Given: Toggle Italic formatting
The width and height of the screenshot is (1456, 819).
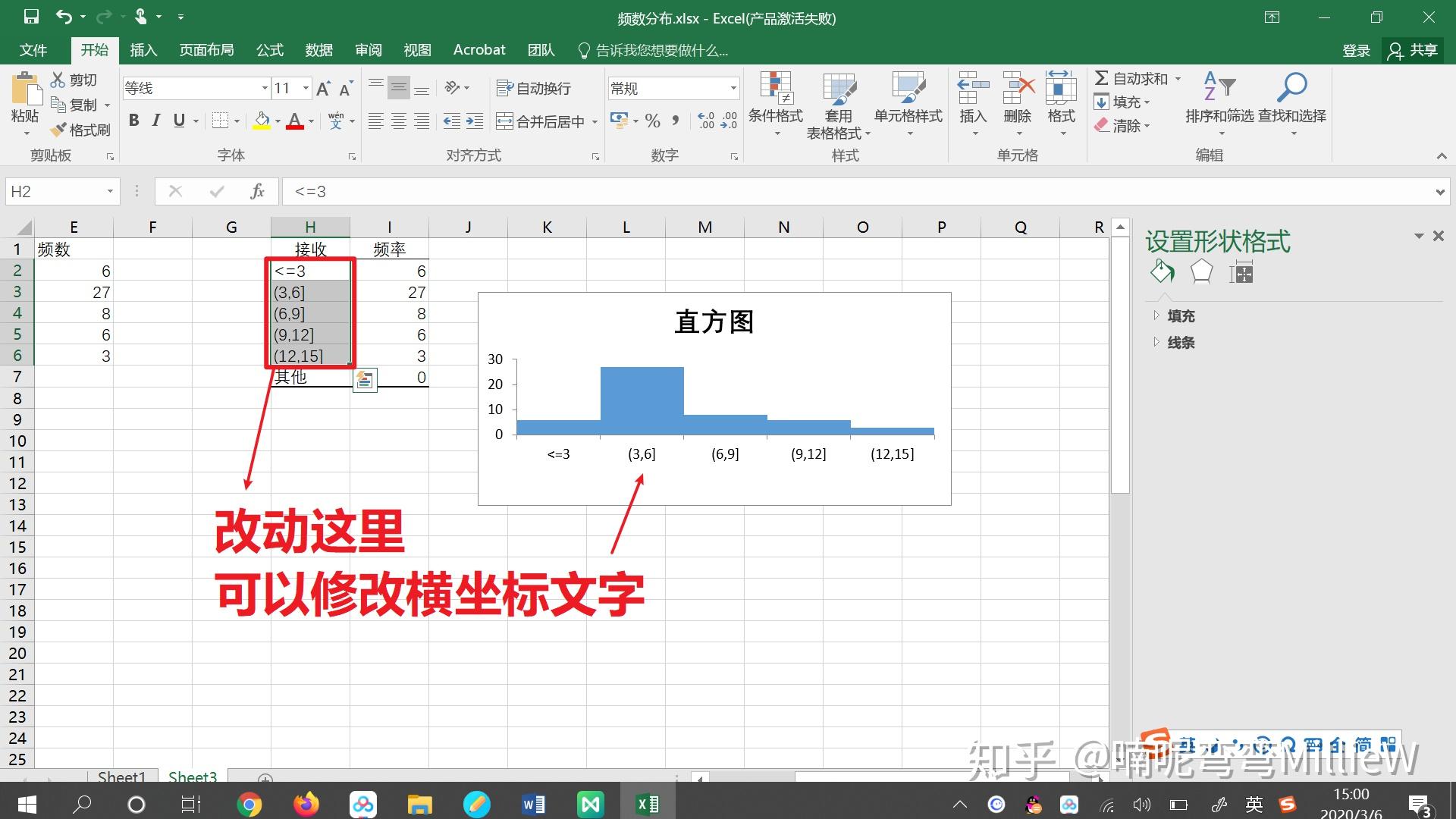Looking at the screenshot, I should (156, 121).
